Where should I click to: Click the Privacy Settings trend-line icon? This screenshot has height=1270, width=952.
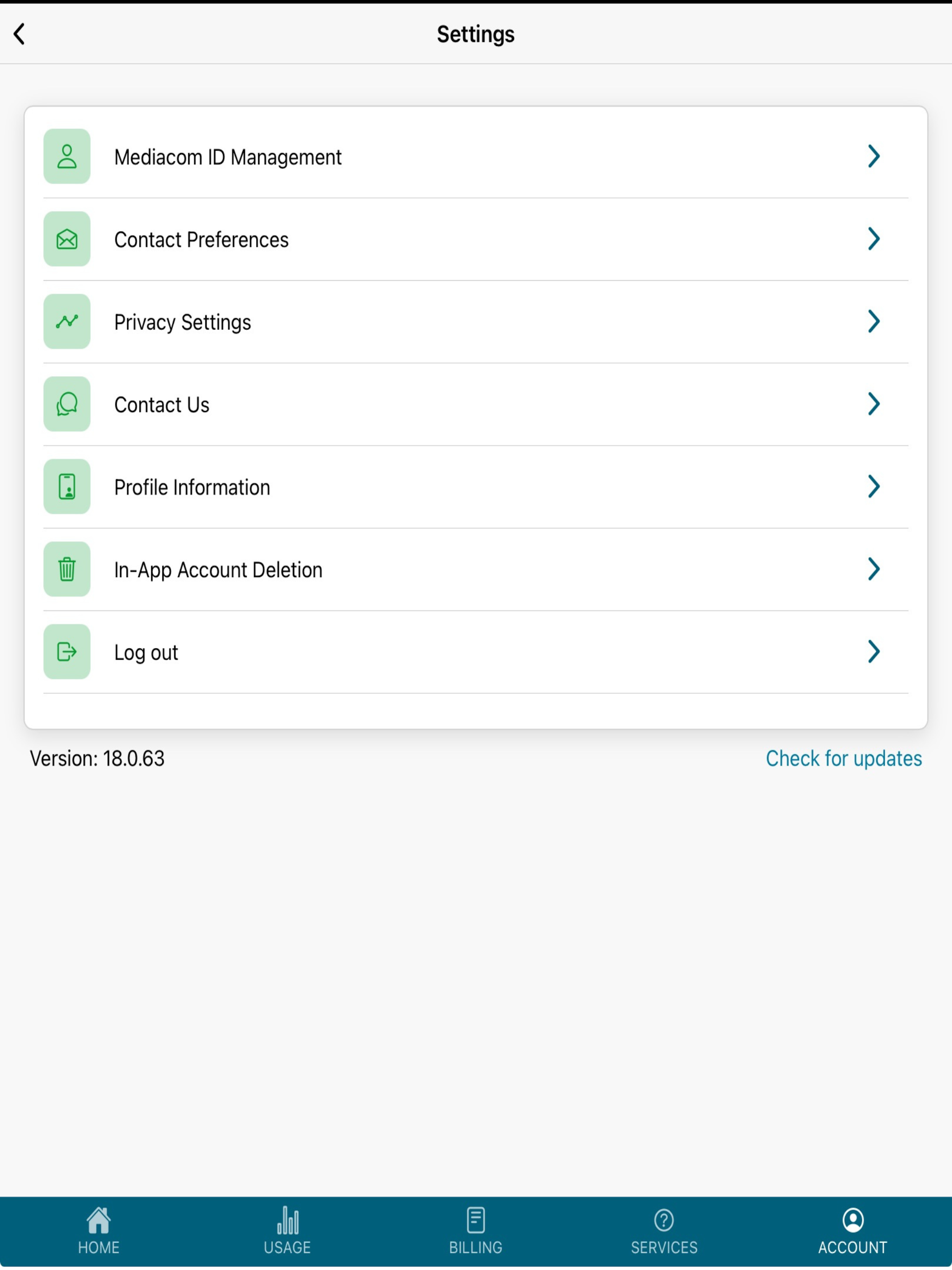point(66,322)
